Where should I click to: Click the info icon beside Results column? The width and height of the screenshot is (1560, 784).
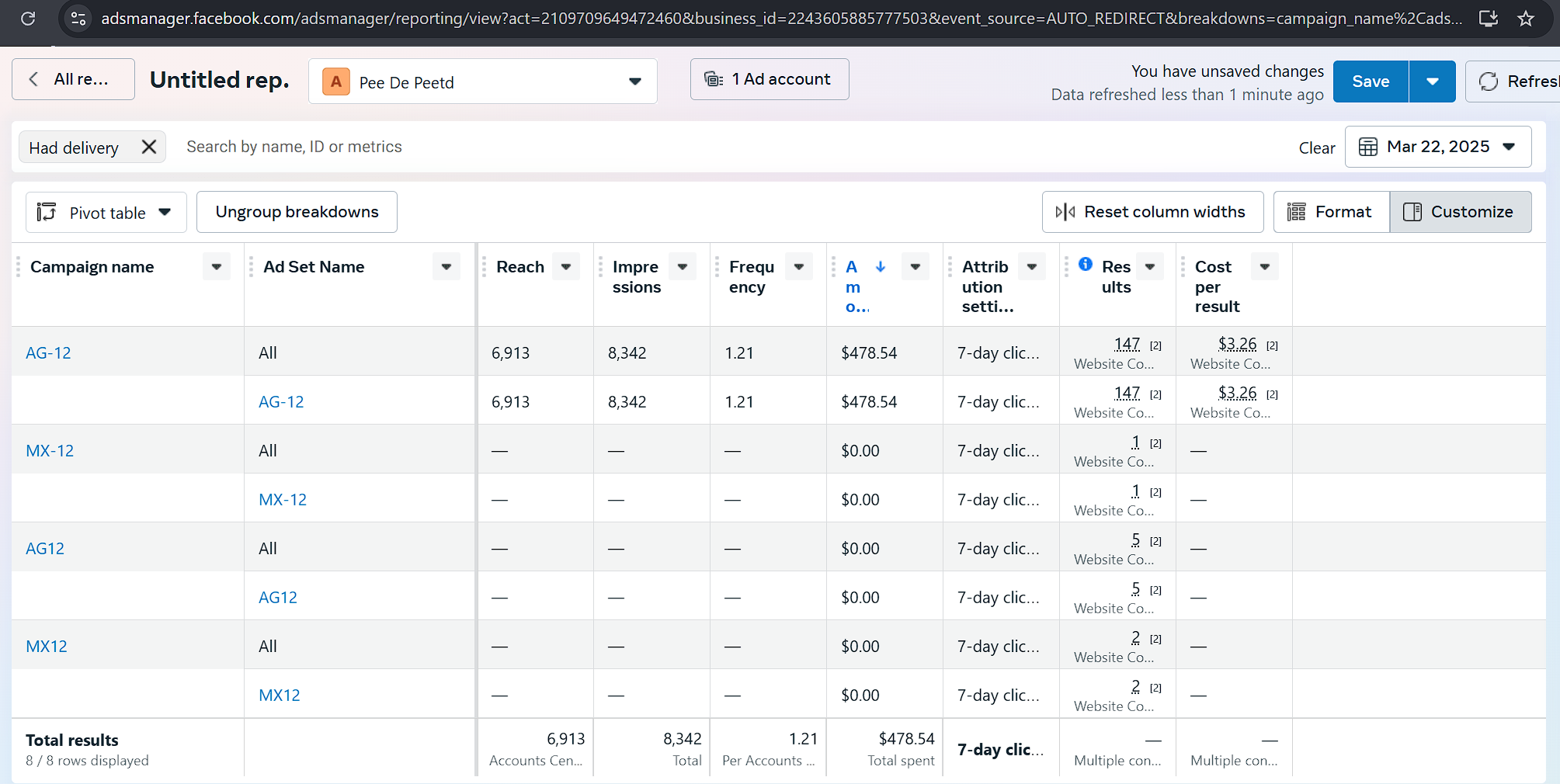tap(1086, 264)
